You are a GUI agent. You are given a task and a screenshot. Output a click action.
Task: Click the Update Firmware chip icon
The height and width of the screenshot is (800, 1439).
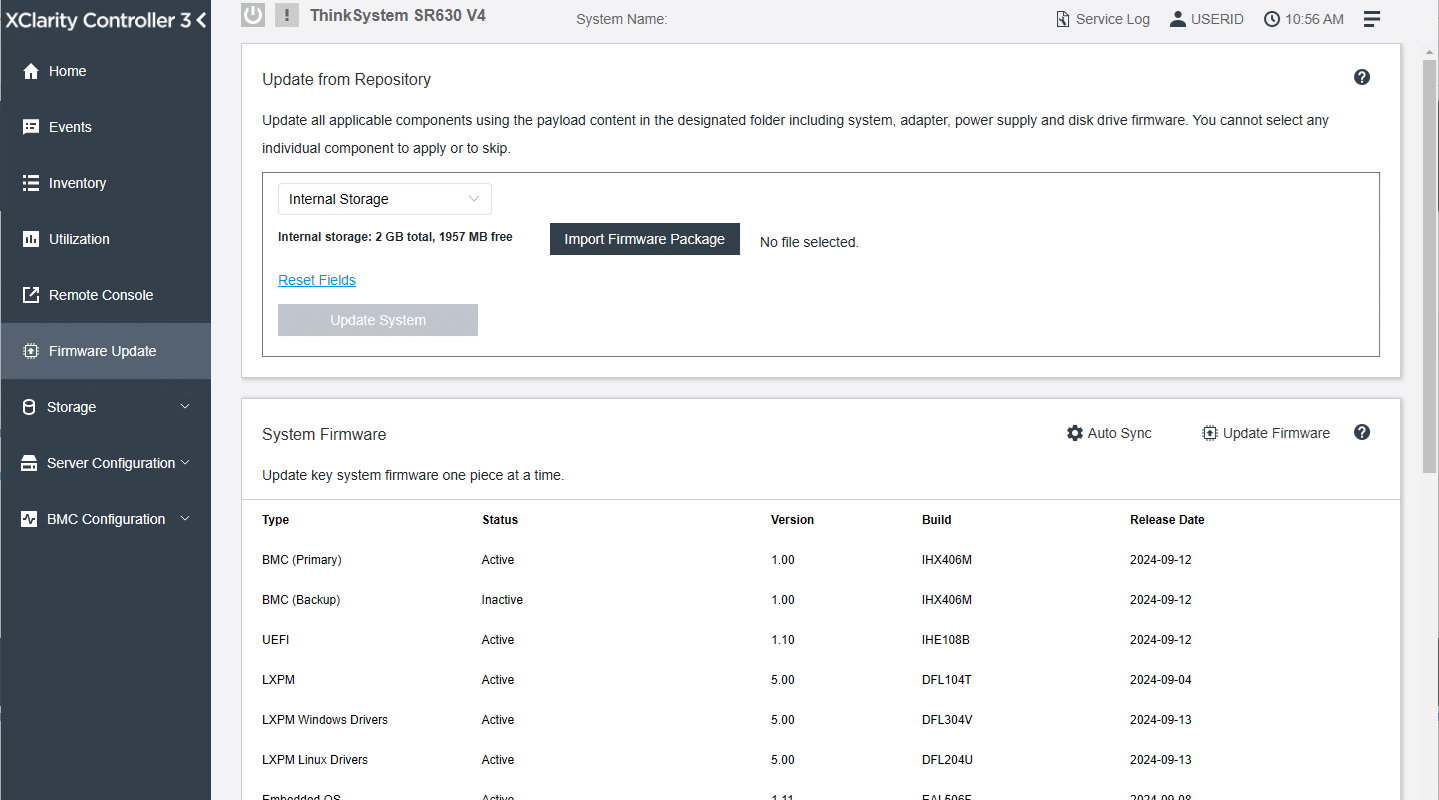pyautogui.click(x=1210, y=433)
